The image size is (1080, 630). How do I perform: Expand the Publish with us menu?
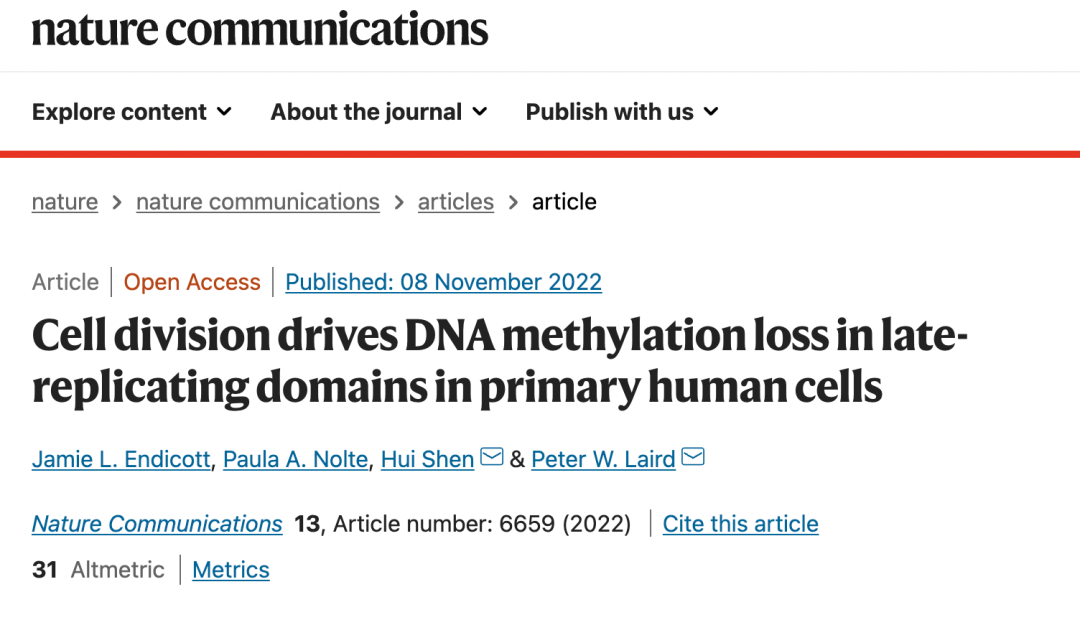[x=621, y=112]
